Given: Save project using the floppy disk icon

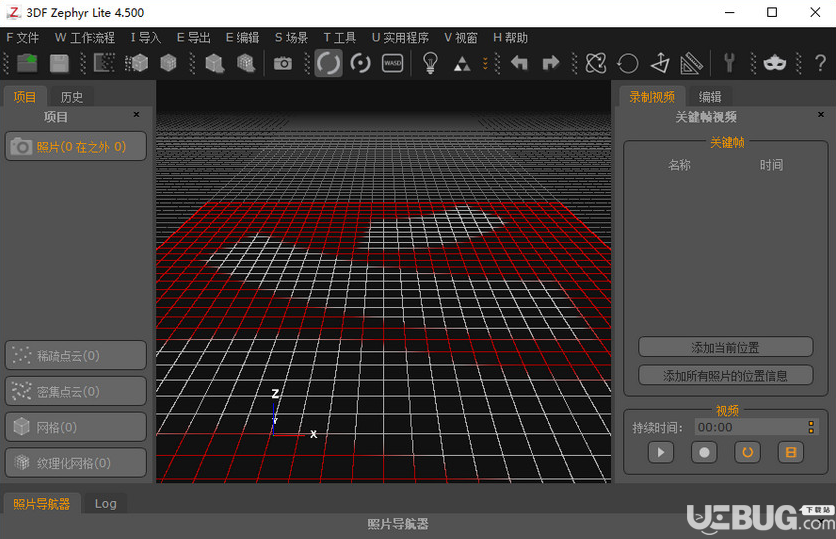Looking at the screenshot, I should pyautogui.click(x=59, y=63).
